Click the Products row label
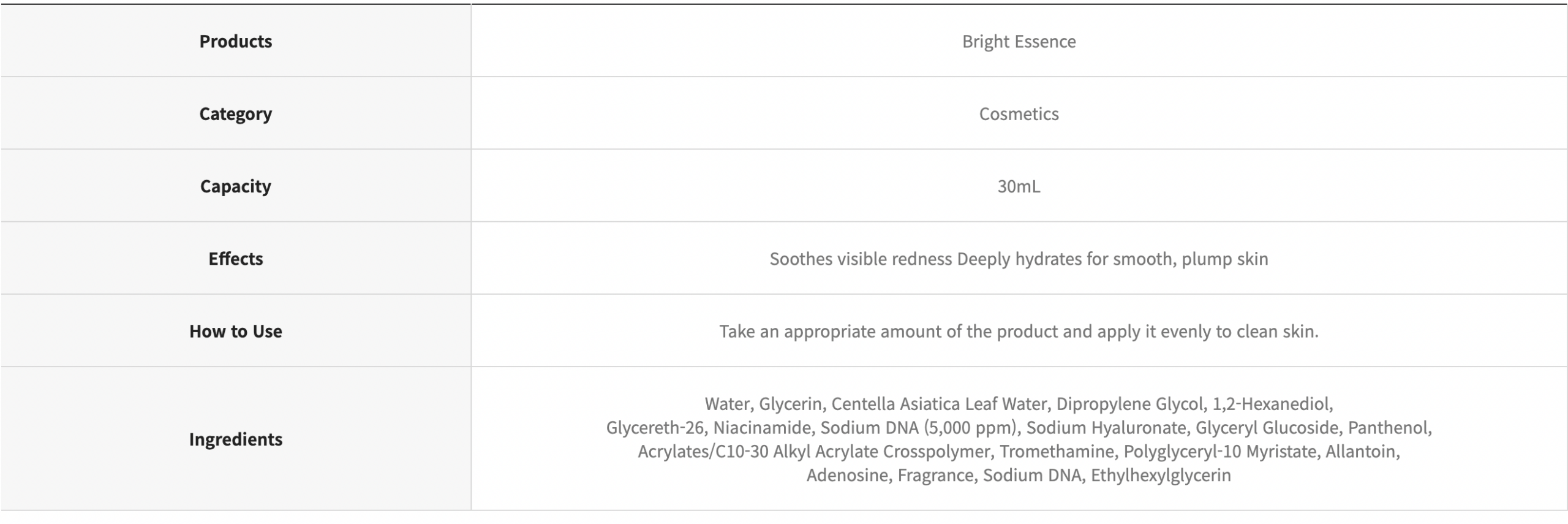Image resolution: width=1568 pixels, height=524 pixels. click(x=235, y=41)
